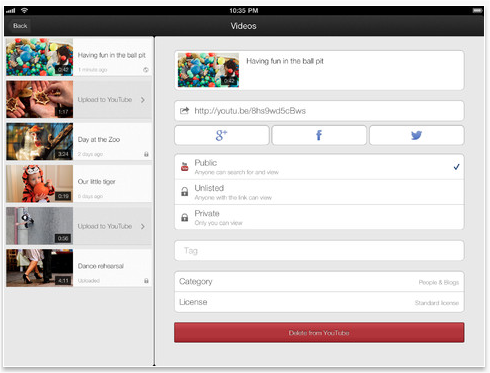Select Public privacy option
Viewport: 490px width, 373px height.
click(319, 167)
